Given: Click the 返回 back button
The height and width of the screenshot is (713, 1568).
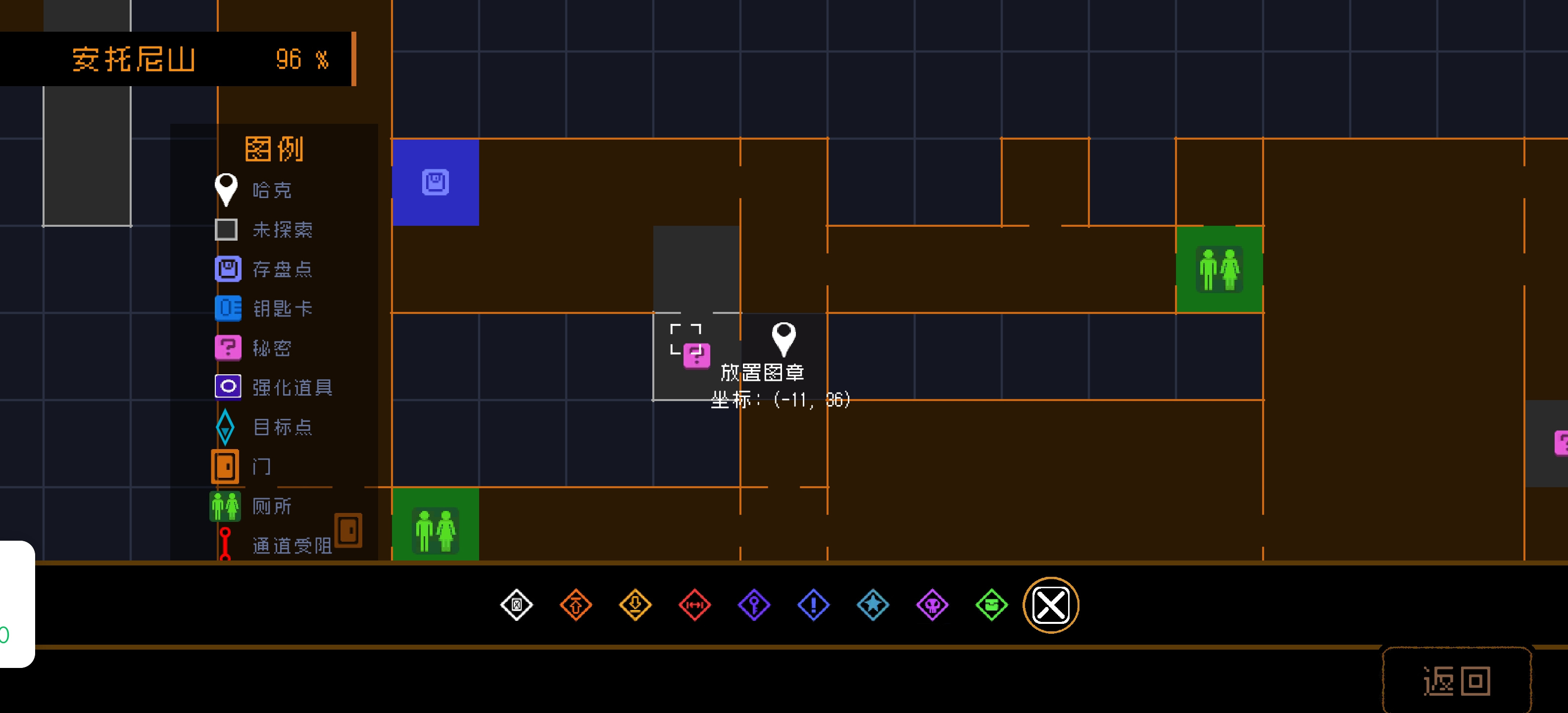Looking at the screenshot, I should [x=1457, y=680].
